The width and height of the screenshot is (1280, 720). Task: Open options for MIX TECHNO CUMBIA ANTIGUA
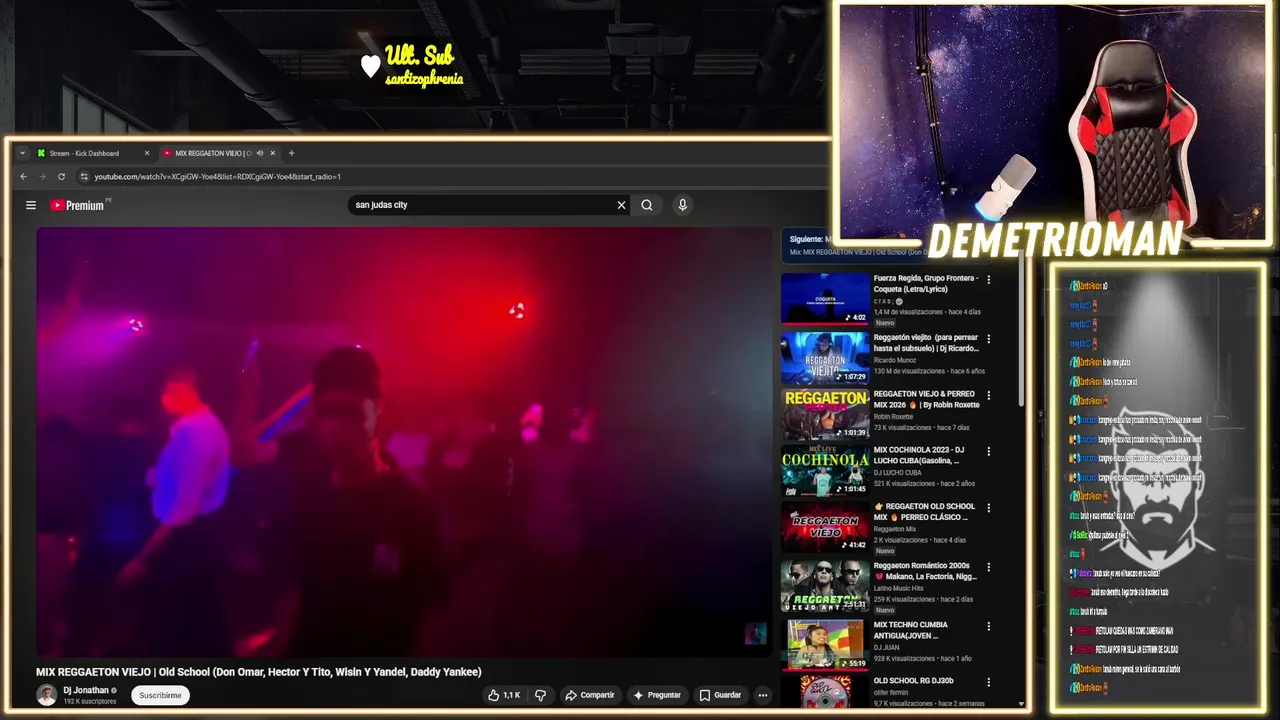coord(989,626)
